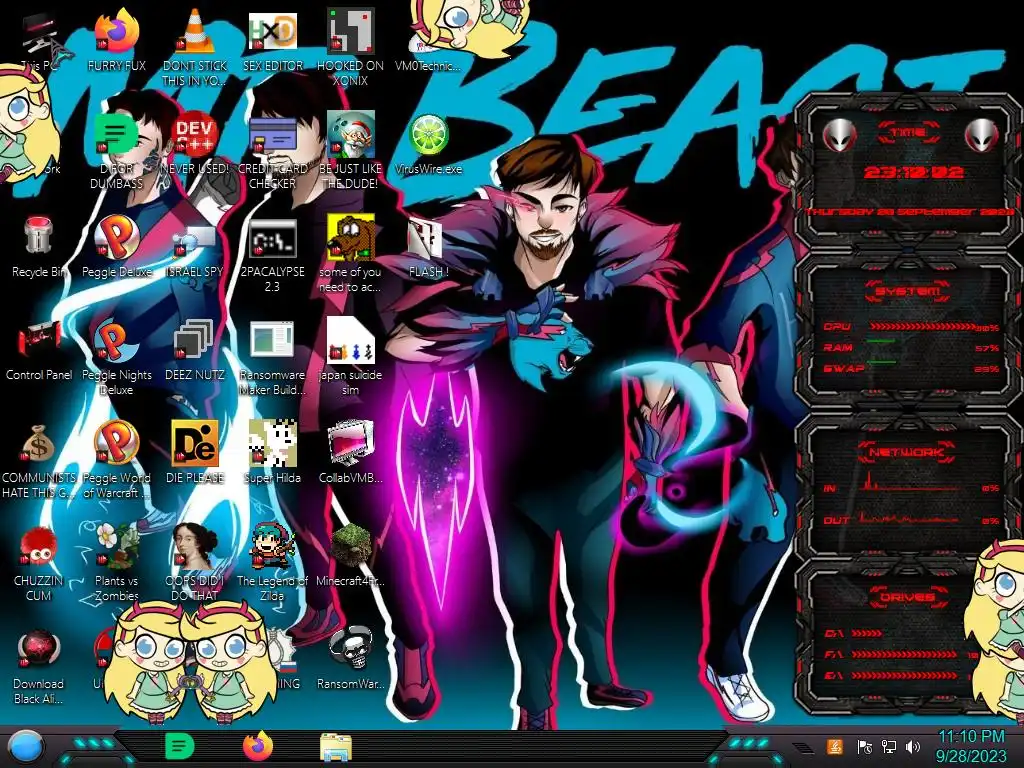Launch VirusWire.exe lime icon
The height and width of the screenshot is (768, 1024).
point(428,135)
